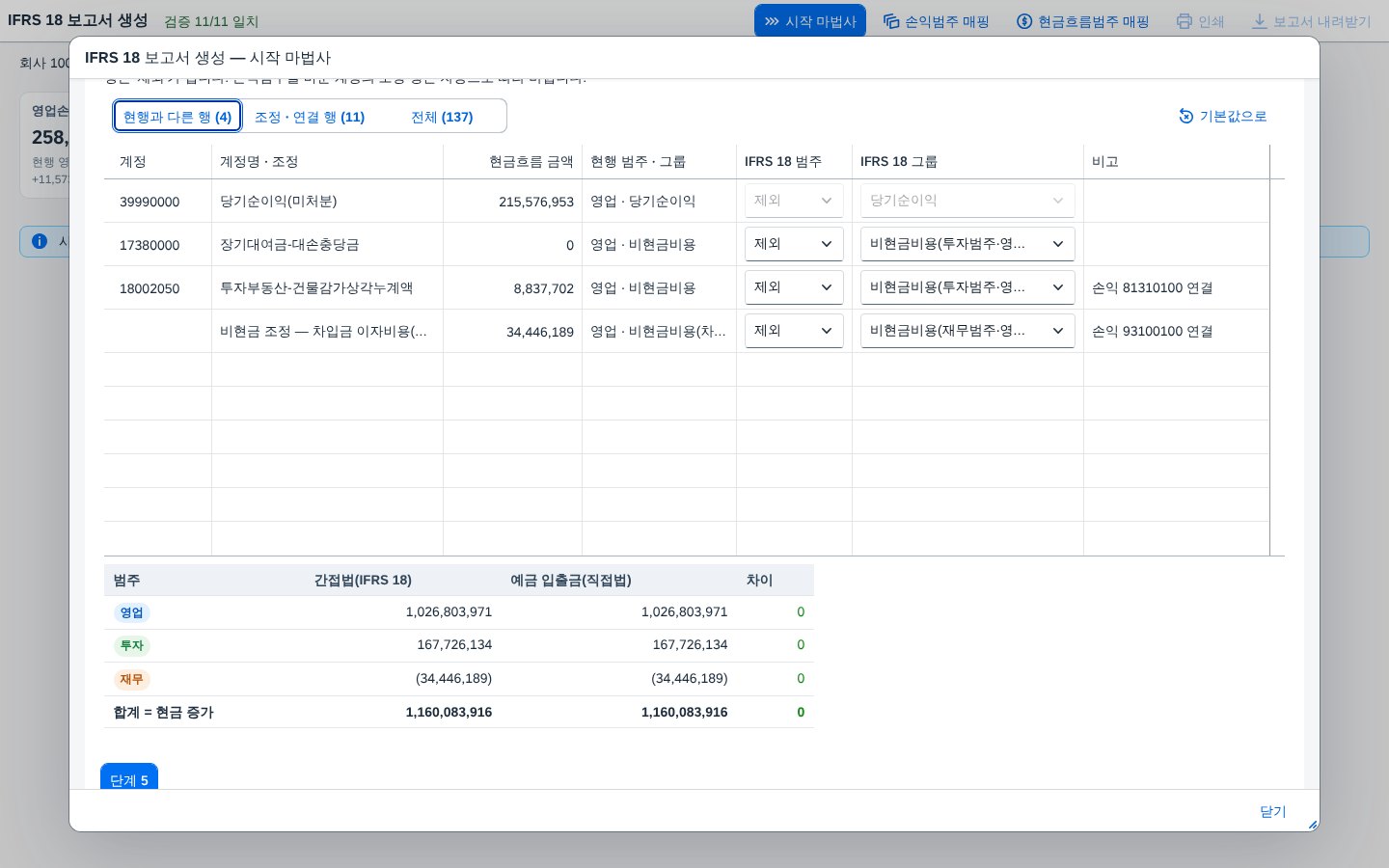Click the dialog resize grip at corner
Screen dimensions: 1389x868
tap(1313, 825)
